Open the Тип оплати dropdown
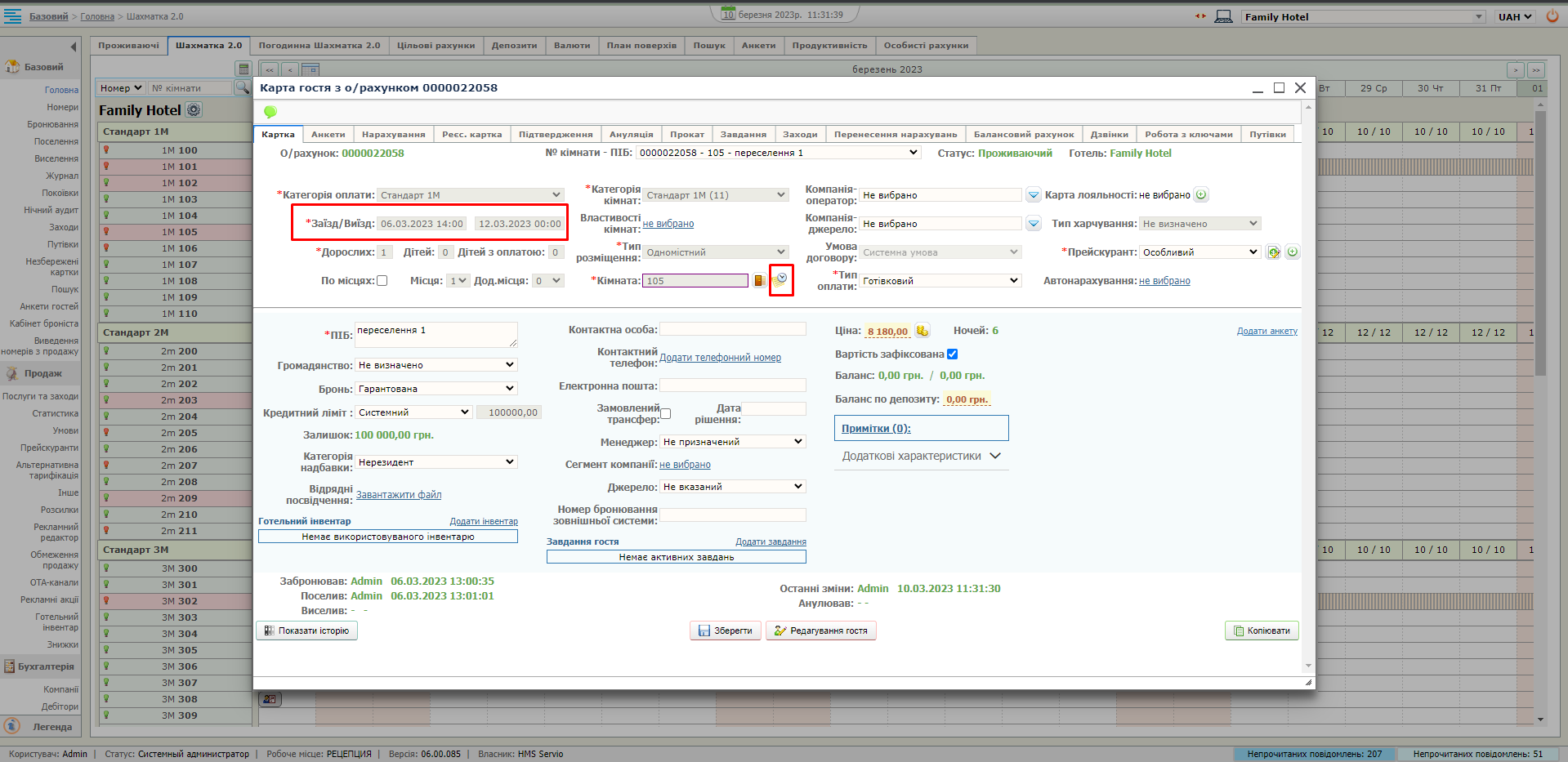This screenshot has height=762, width=1568. point(940,281)
